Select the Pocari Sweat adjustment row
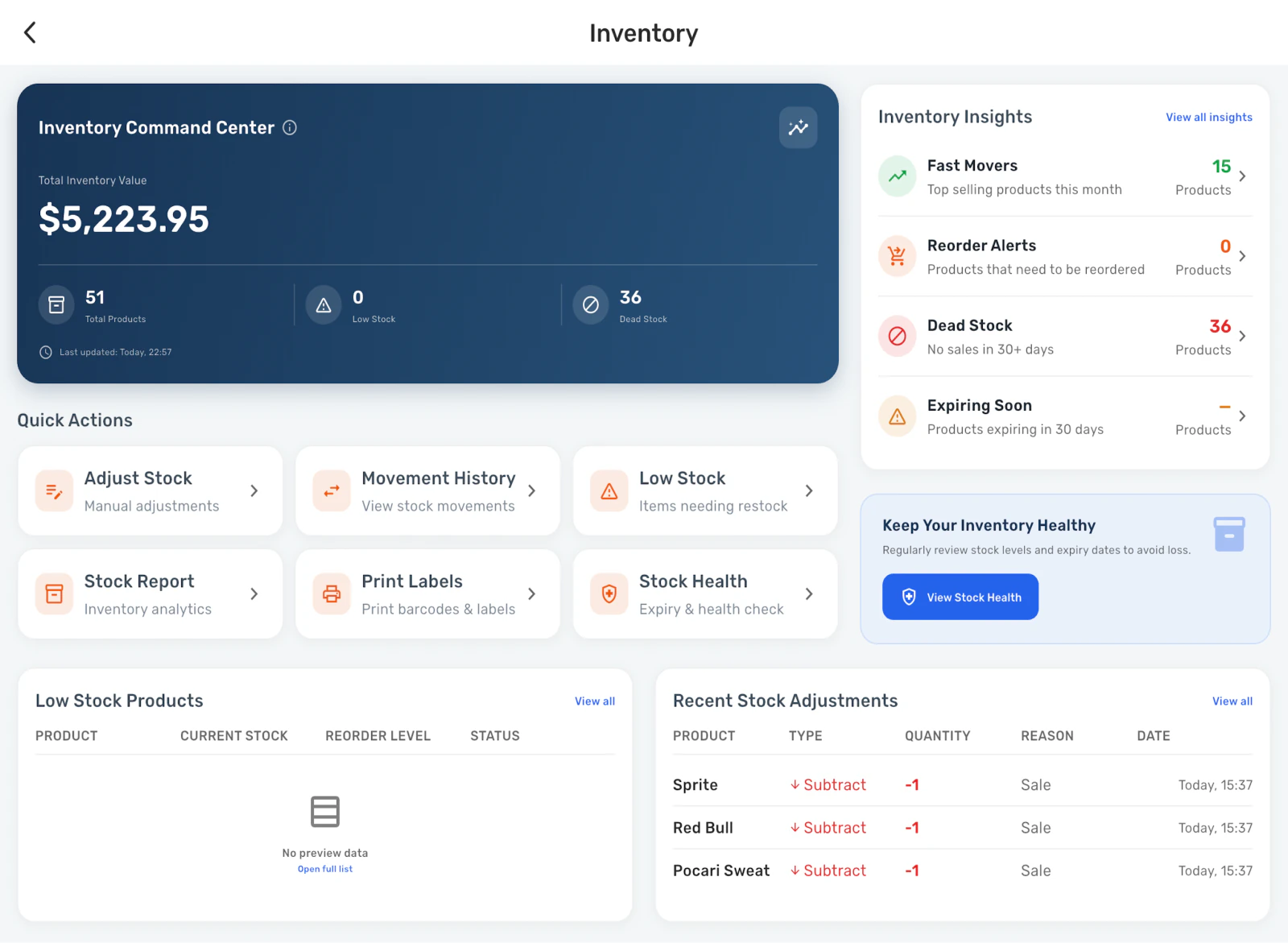This screenshot has height=943, width=1288. tap(963, 871)
